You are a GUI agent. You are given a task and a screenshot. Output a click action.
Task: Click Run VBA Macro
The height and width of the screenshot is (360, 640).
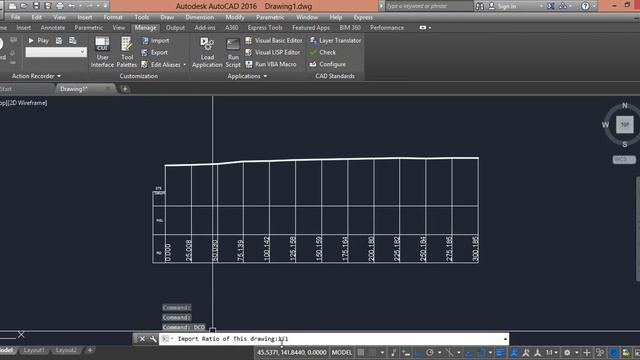[271, 64]
